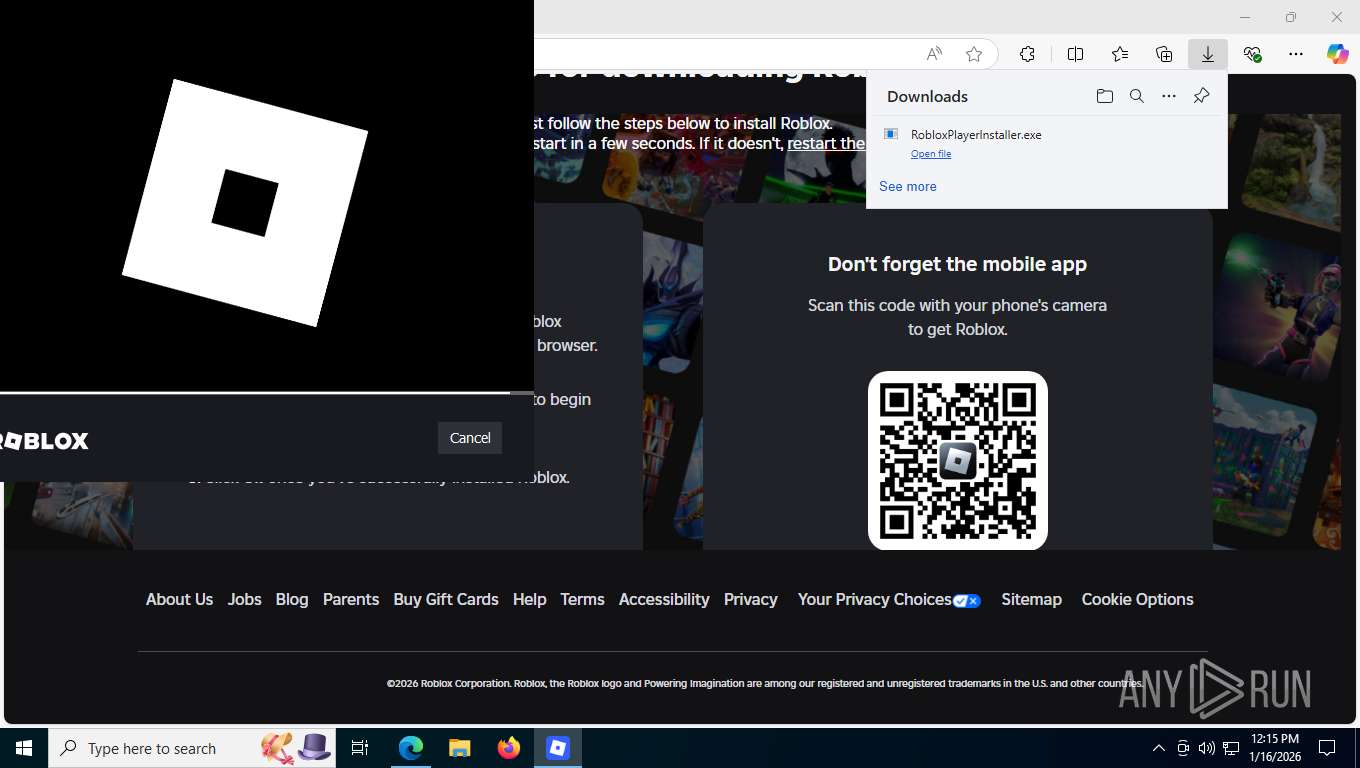Open the About Us footer link
This screenshot has width=1360, height=768.
tap(179, 600)
